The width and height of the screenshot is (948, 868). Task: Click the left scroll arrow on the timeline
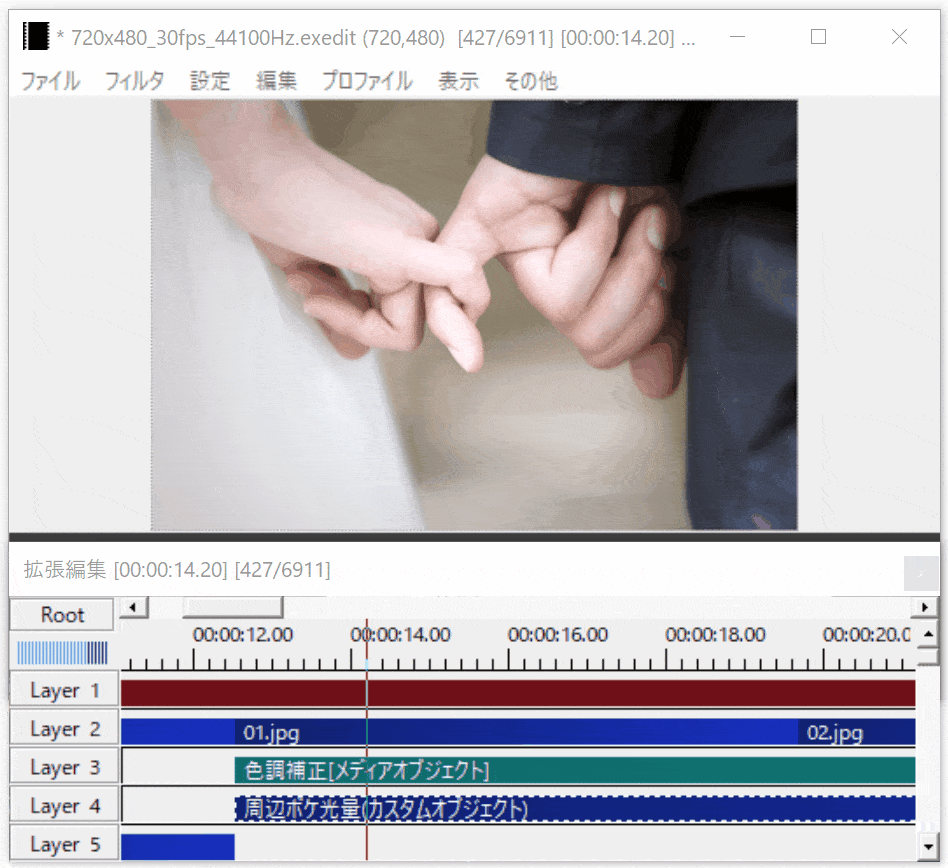point(134,607)
